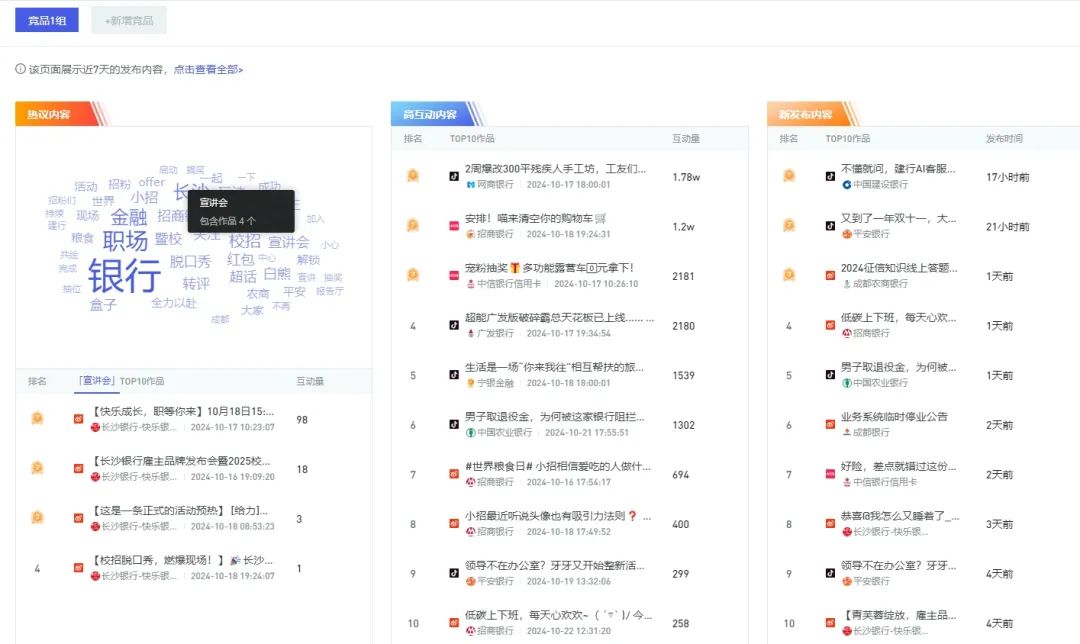Viewport: 1080px width, 644px height.
Task: Select the word 金融 in the word cloud
Action: tap(129, 217)
